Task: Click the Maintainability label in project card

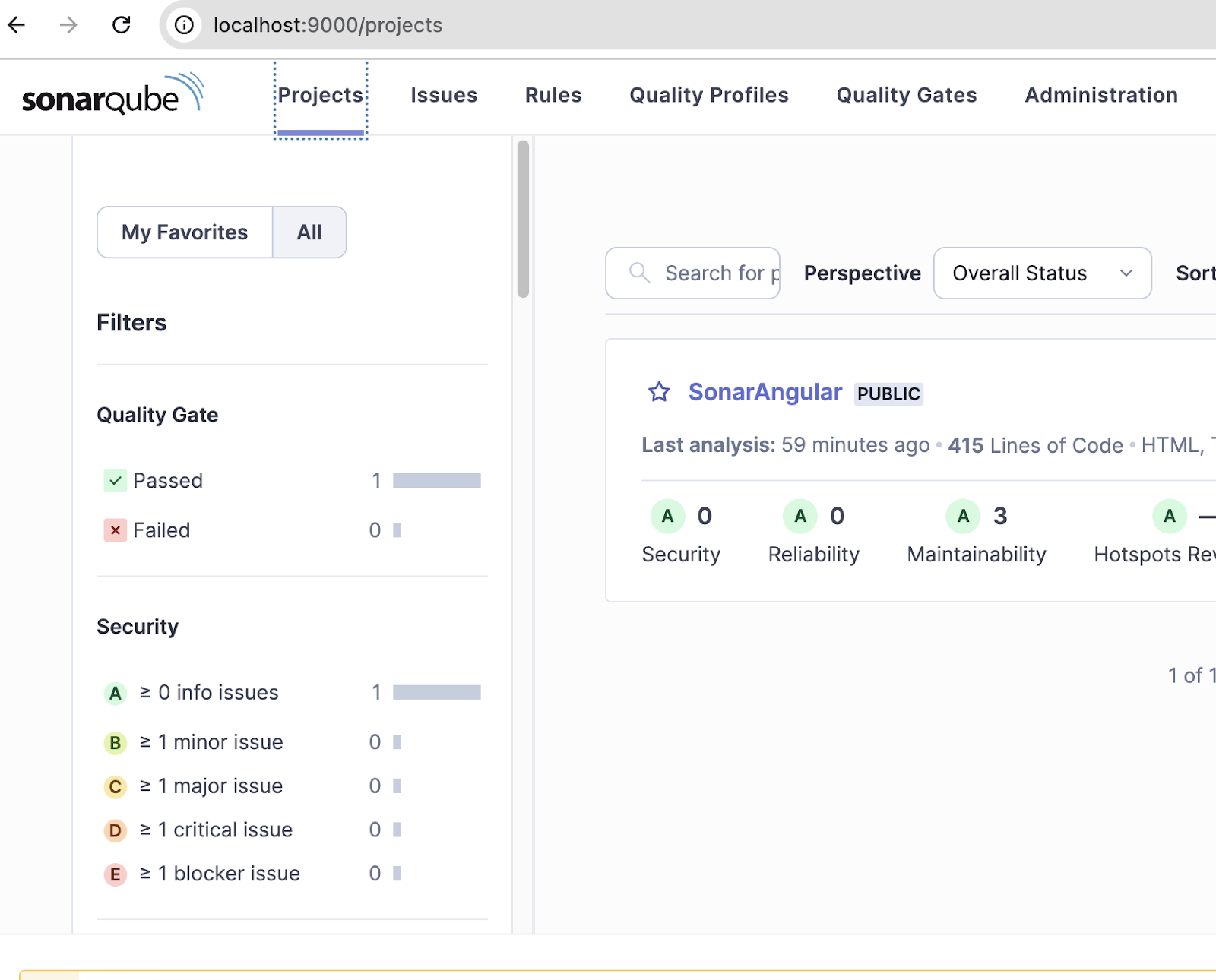Action: (x=977, y=555)
